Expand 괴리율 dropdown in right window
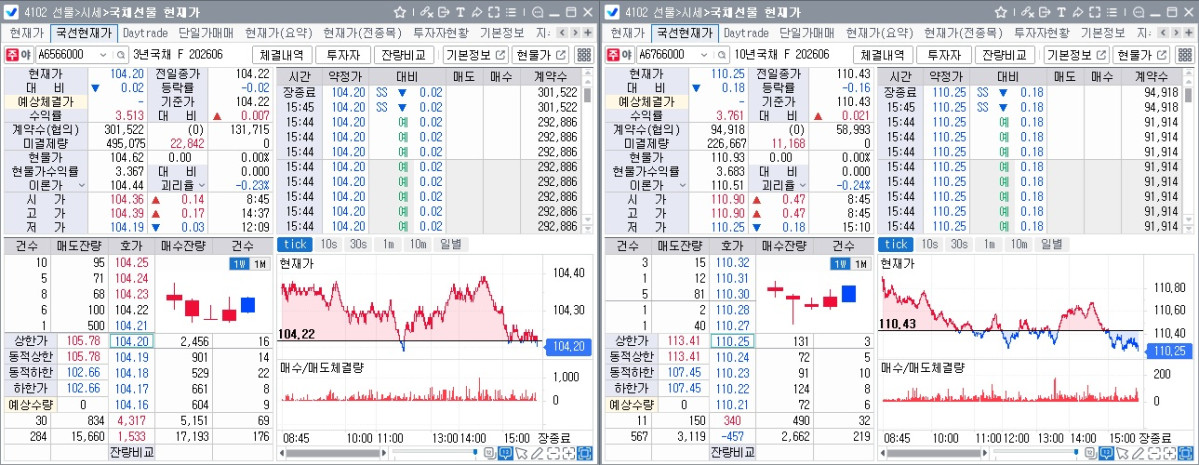 pyautogui.click(x=803, y=186)
